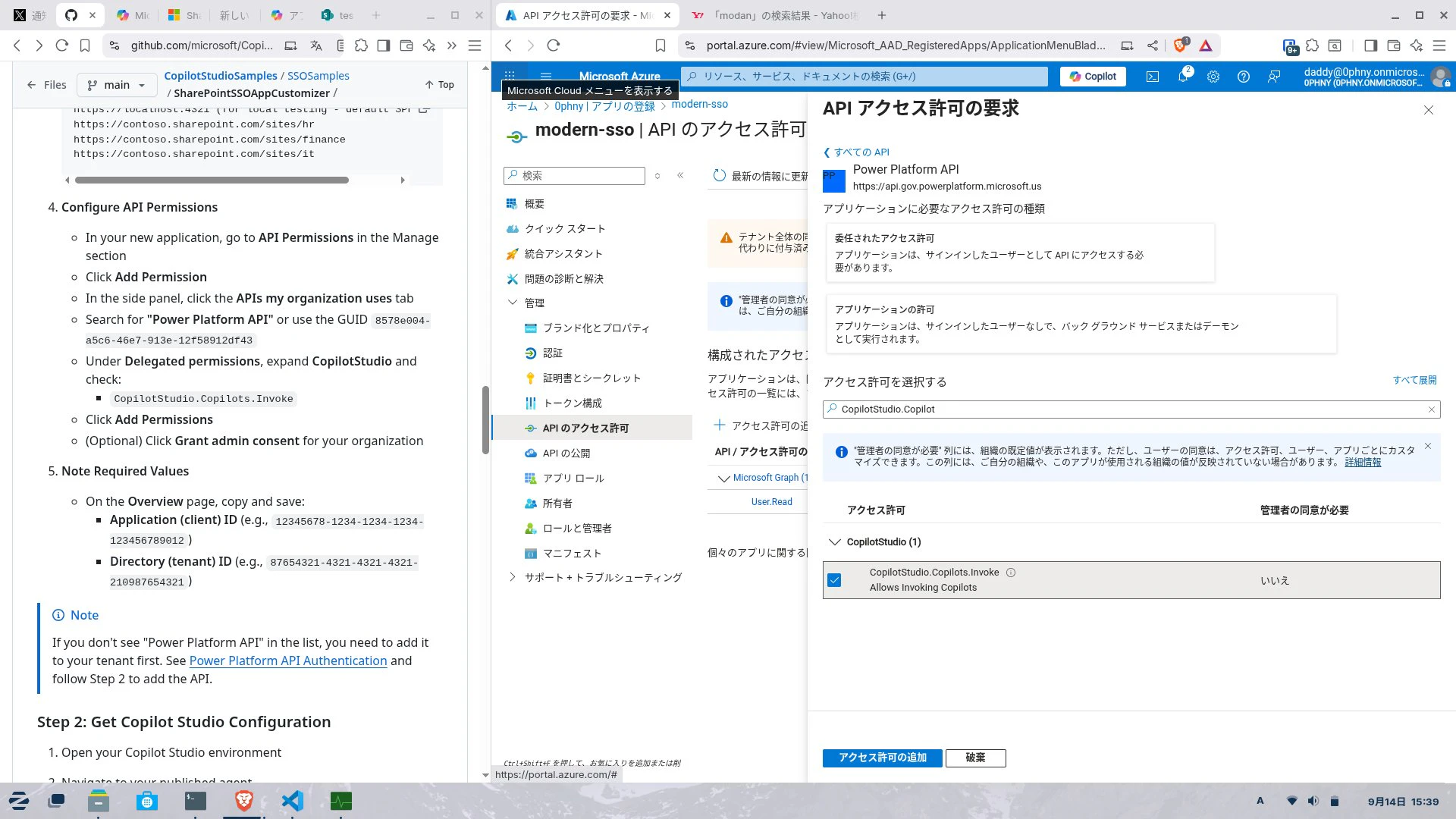The height and width of the screenshot is (819, 1456).
Task: Reload the Azure portal page
Action: coord(554,45)
